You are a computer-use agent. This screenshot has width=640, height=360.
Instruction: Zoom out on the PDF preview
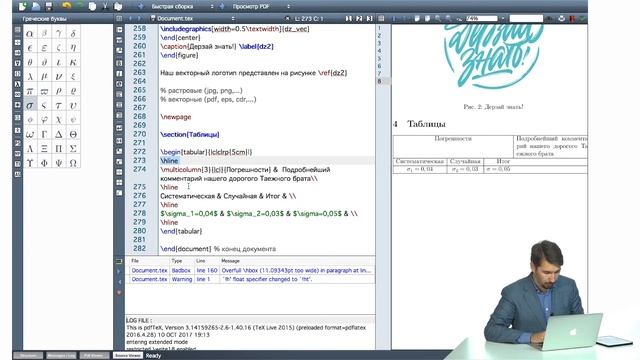point(448,18)
